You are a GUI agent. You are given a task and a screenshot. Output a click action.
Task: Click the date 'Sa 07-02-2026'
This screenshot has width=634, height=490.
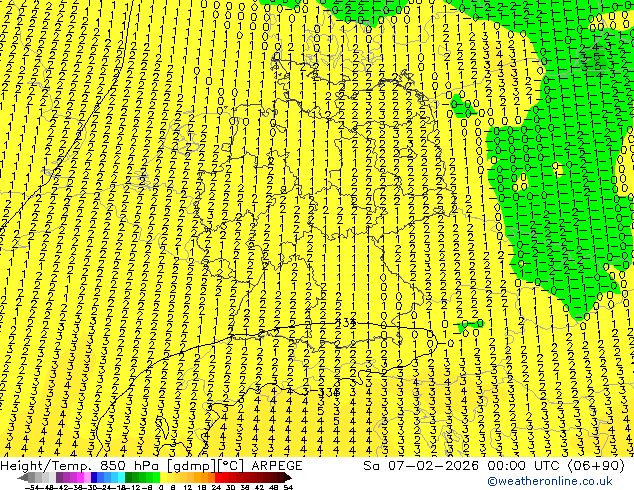[x=421, y=466]
